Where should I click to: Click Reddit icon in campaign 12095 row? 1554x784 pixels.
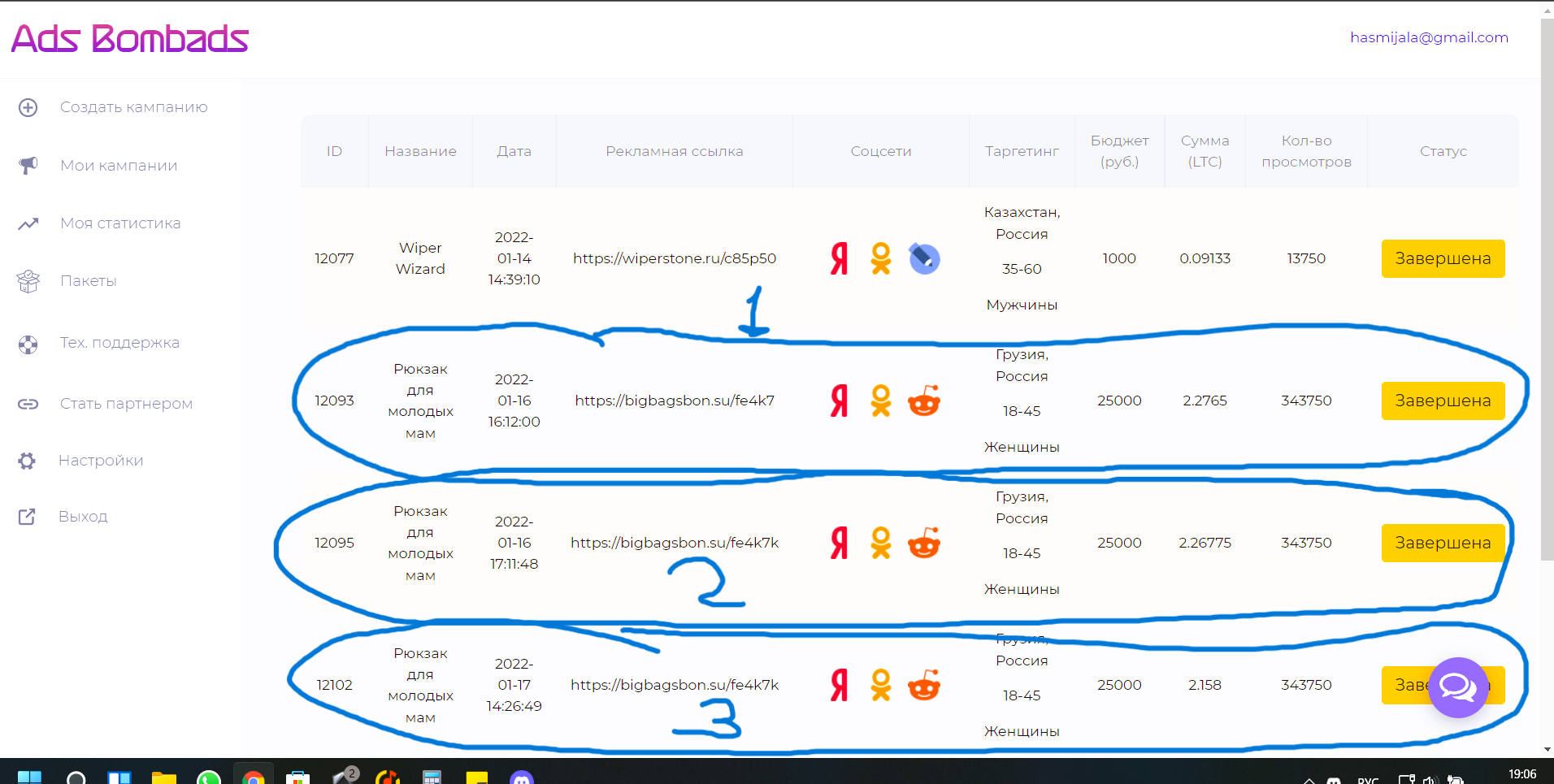[924, 543]
